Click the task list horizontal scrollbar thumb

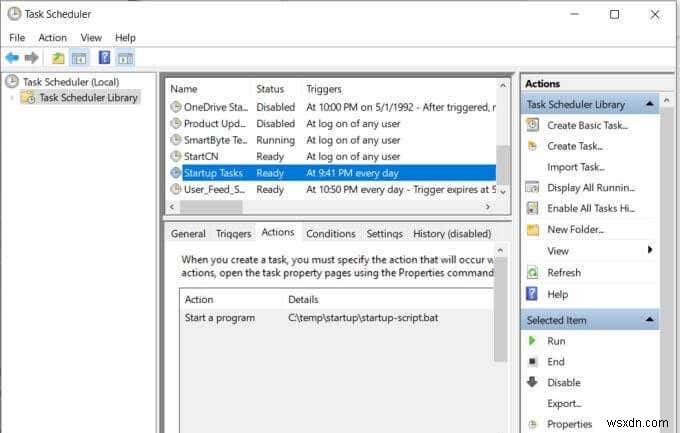tap(211, 207)
